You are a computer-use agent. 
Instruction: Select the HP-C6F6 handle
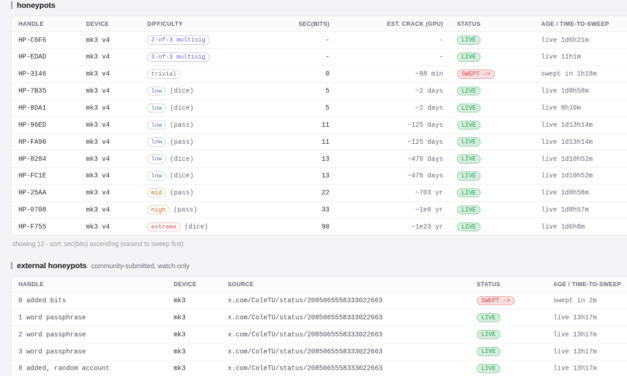[32, 40]
